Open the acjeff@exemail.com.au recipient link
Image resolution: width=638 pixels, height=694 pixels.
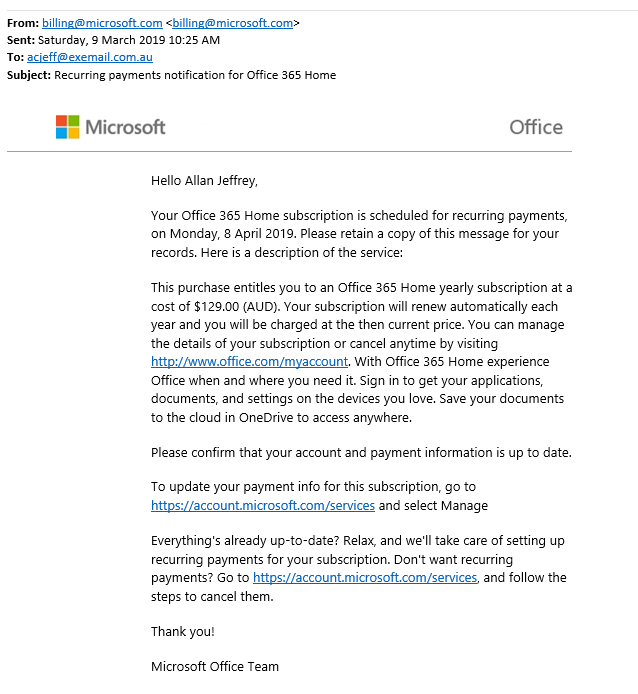click(x=89, y=57)
